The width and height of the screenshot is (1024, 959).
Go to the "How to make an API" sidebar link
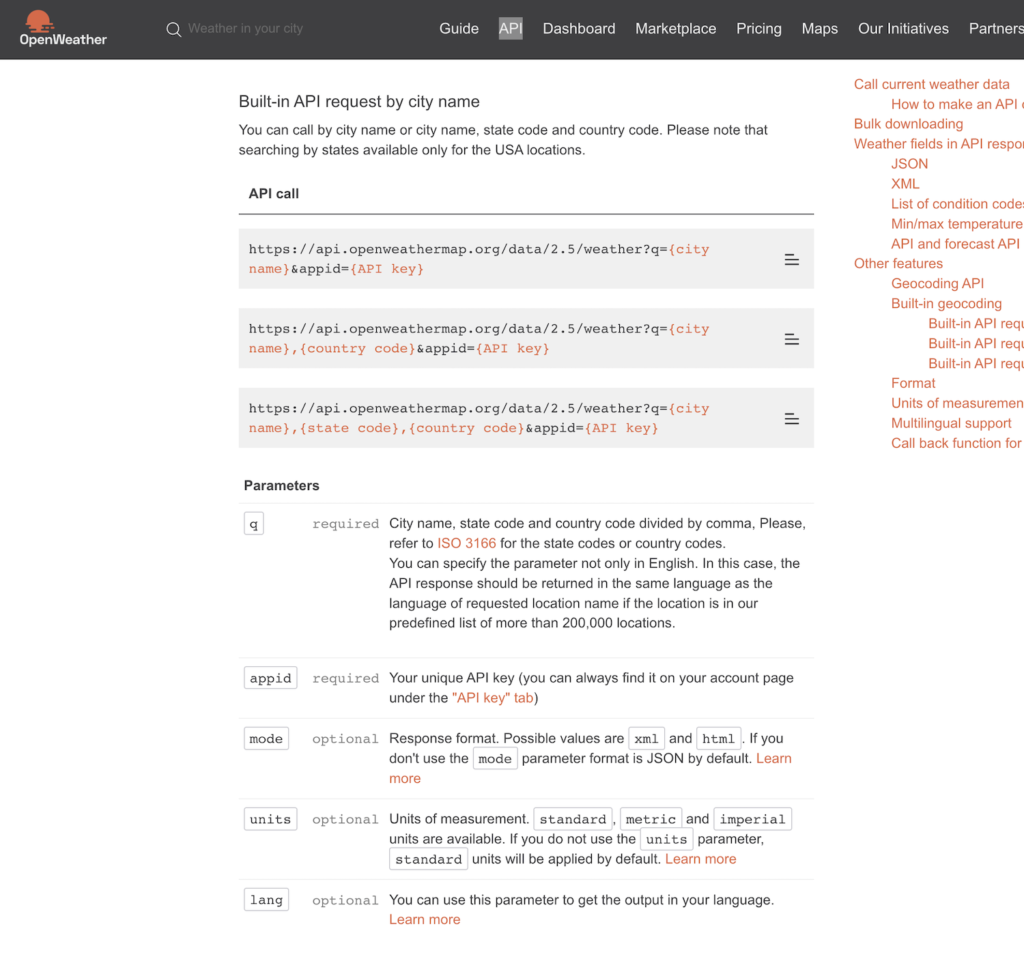pyautogui.click(x=957, y=105)
